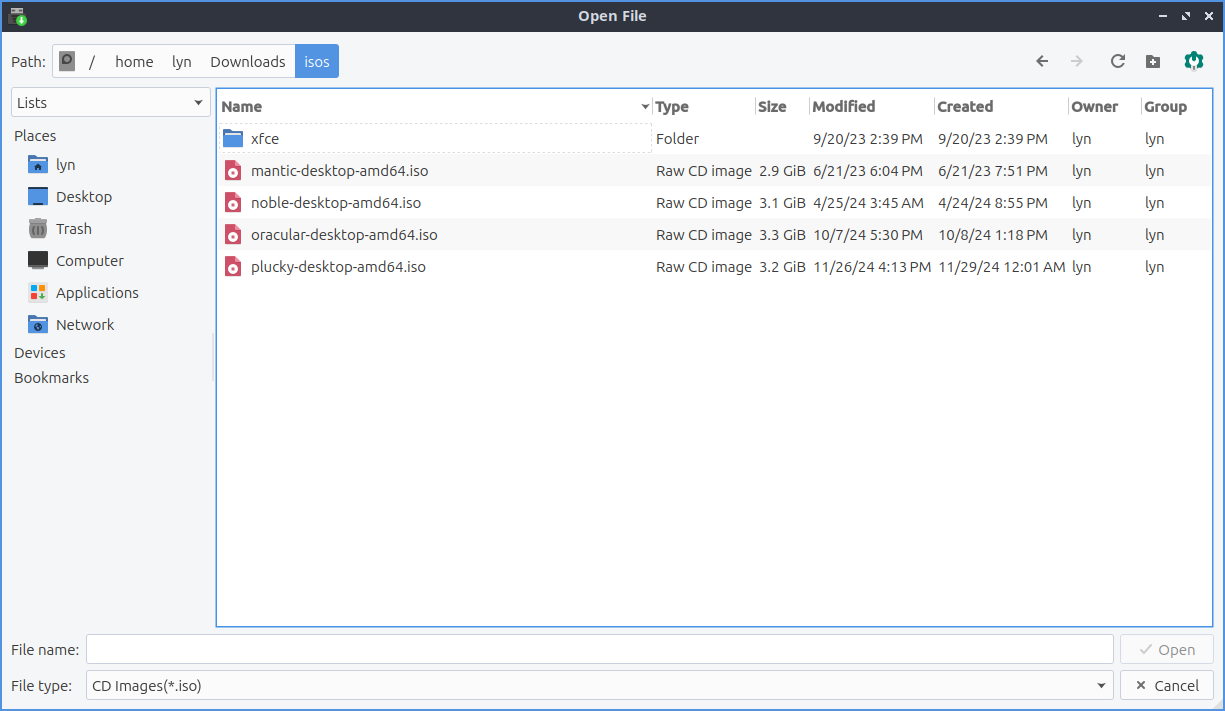Select noble-desktop-amd64.iso file
Screen dimensions: 1225x711
coord(335,203)
